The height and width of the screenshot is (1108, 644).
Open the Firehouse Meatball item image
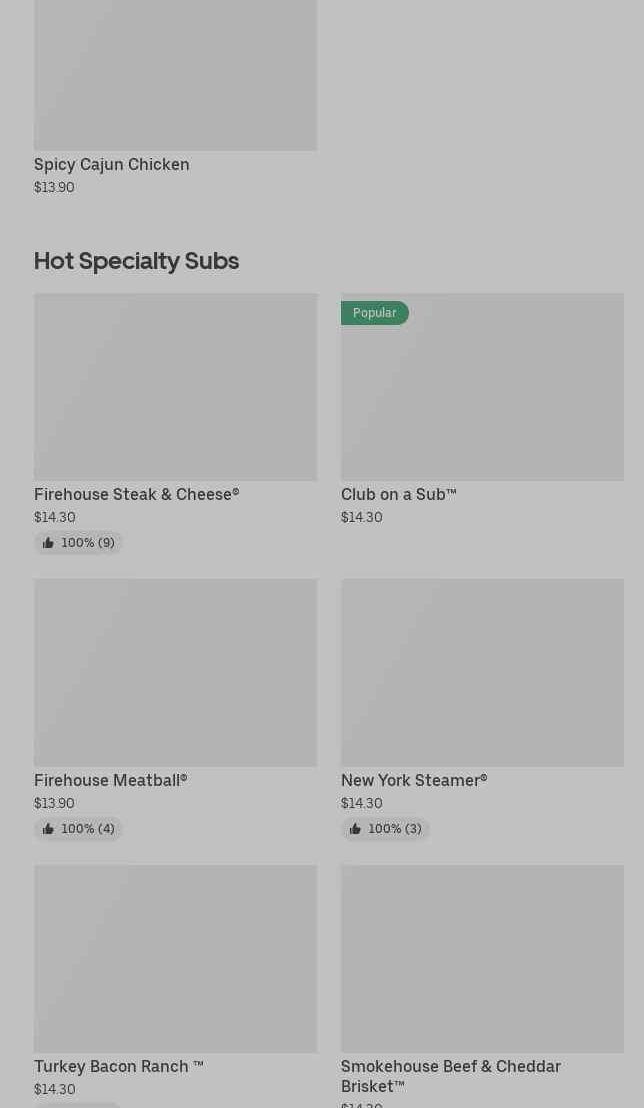point(175,672)
